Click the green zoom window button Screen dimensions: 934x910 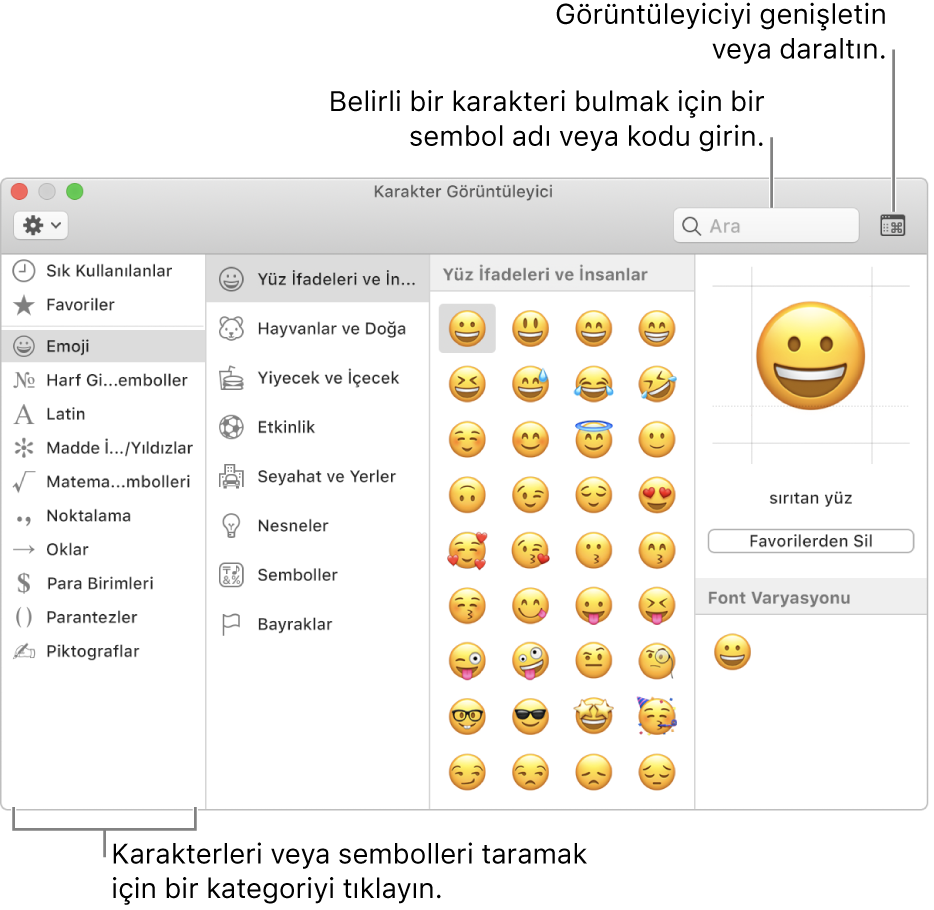[74, 192]
